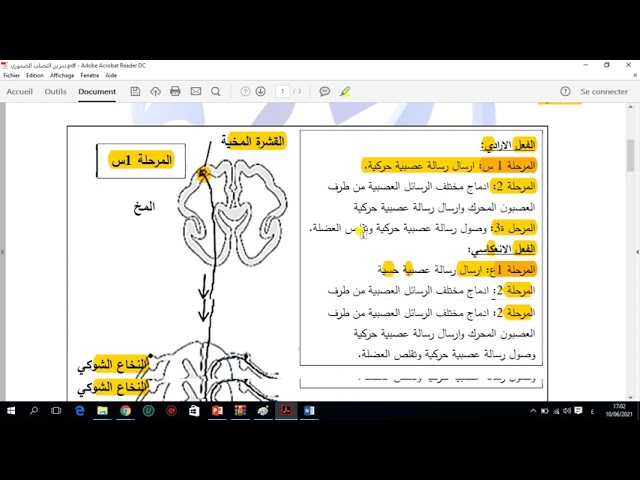
Task: Open Task View in taskbar
Action: (56, 411)
